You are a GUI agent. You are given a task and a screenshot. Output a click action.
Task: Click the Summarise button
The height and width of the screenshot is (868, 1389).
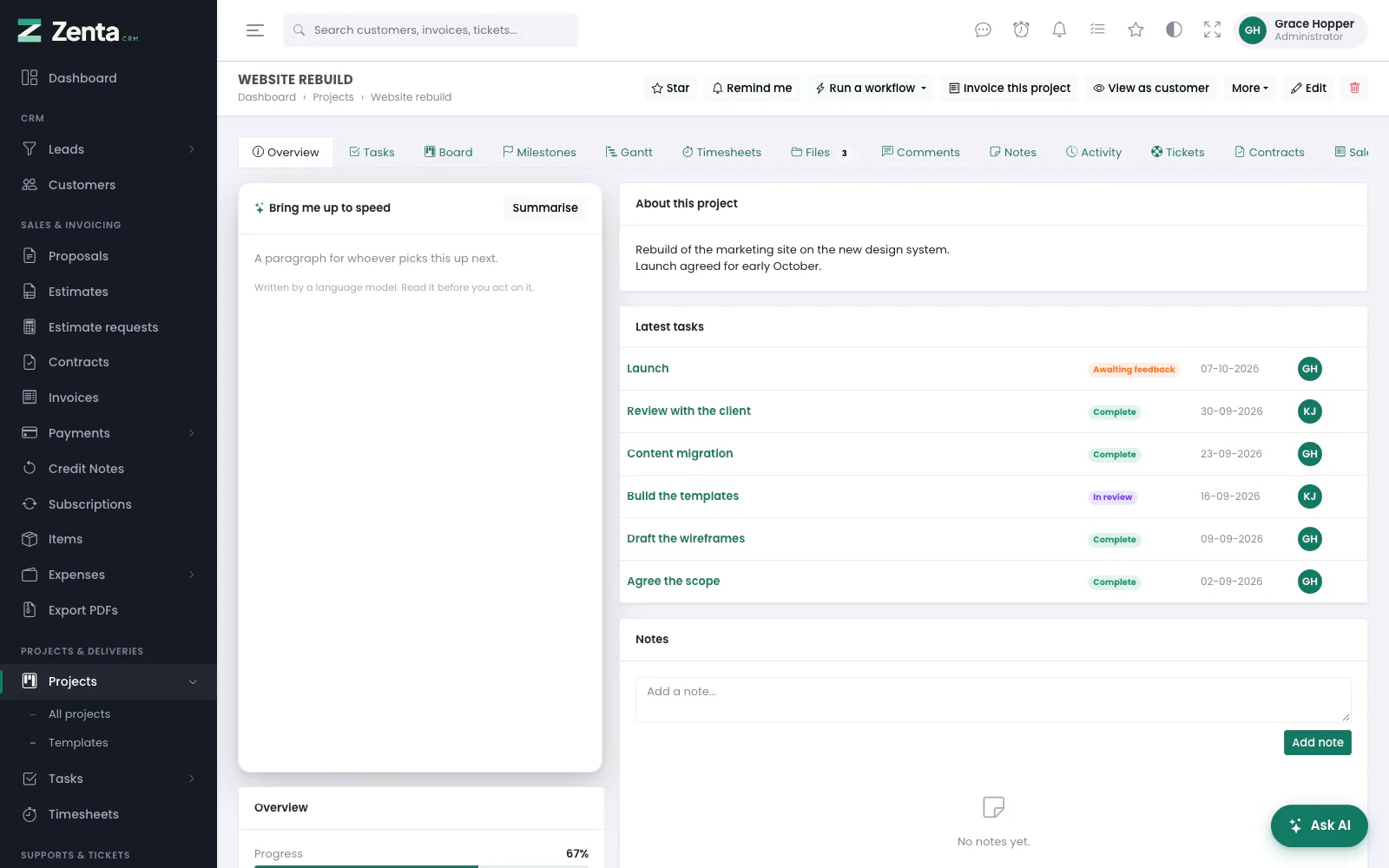coord(545,207)
